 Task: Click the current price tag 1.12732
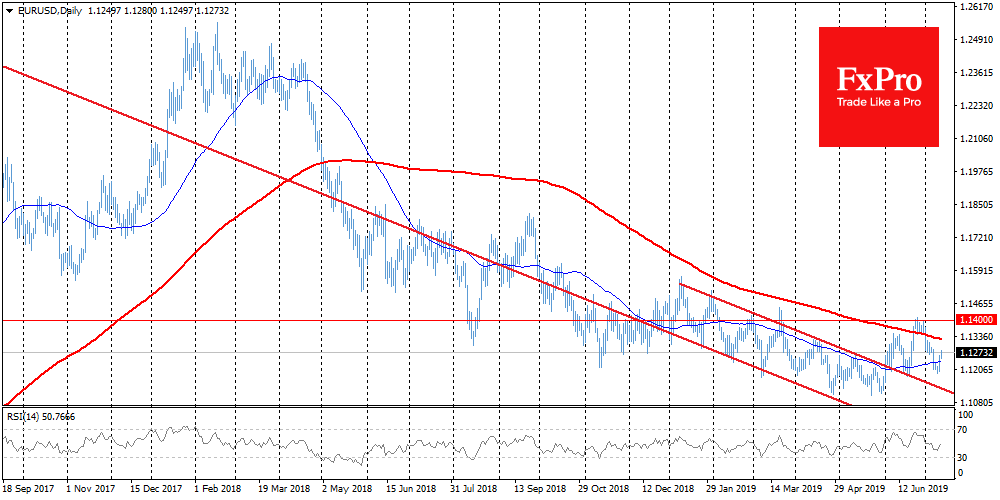tap(976, 353)
